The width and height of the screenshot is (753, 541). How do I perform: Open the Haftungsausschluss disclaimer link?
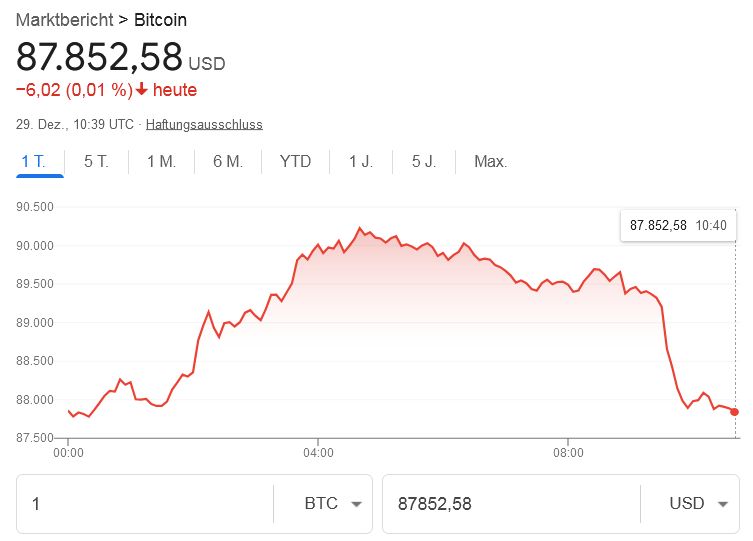point(204,125)
